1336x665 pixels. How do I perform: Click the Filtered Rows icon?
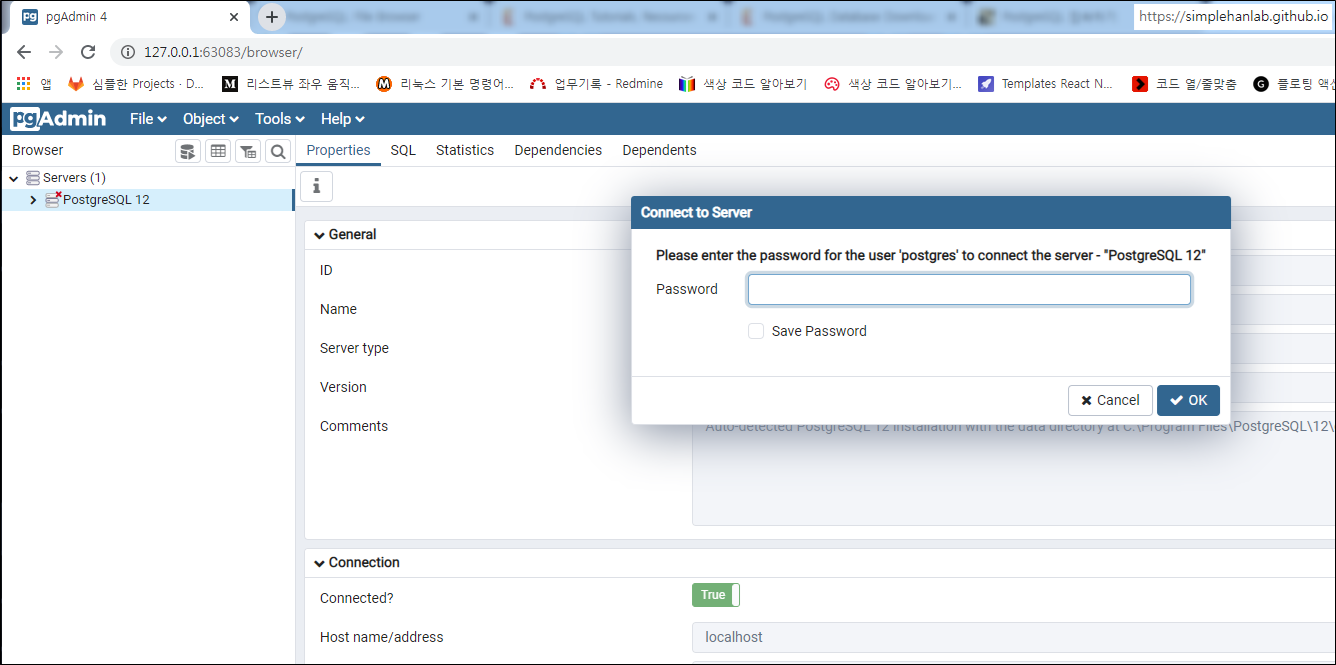point(248,151)
